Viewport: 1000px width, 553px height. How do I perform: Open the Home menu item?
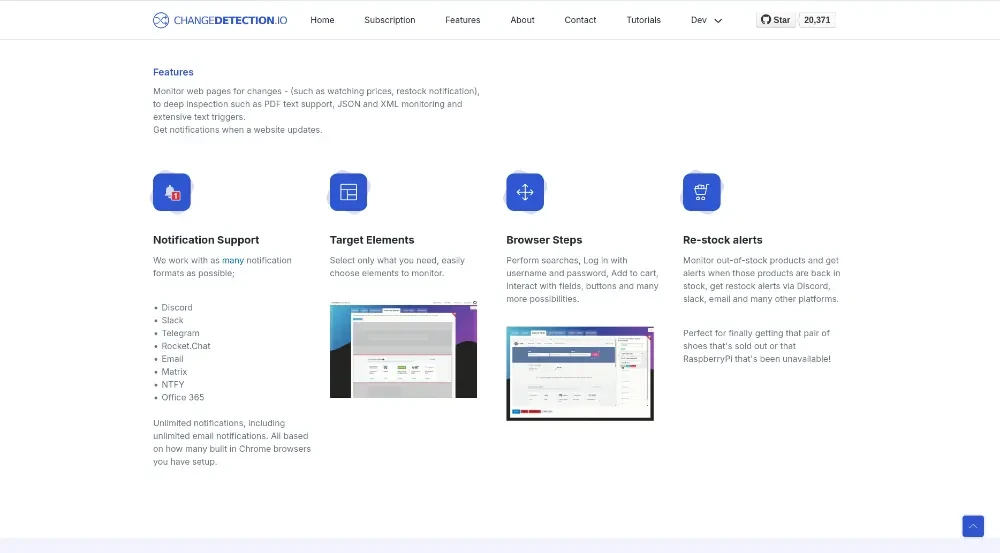pyautogui.click(x=322, y=20)
